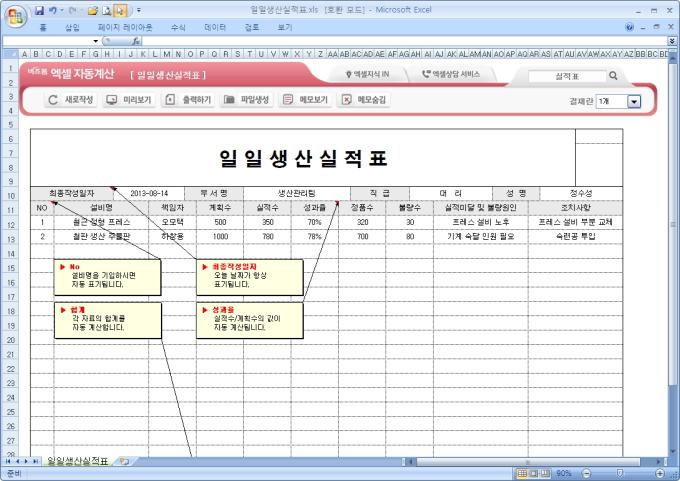Click the 철근 성형 프레스 equipment cell
Viewport: 680px width, 481px height.
coord(101,222)
